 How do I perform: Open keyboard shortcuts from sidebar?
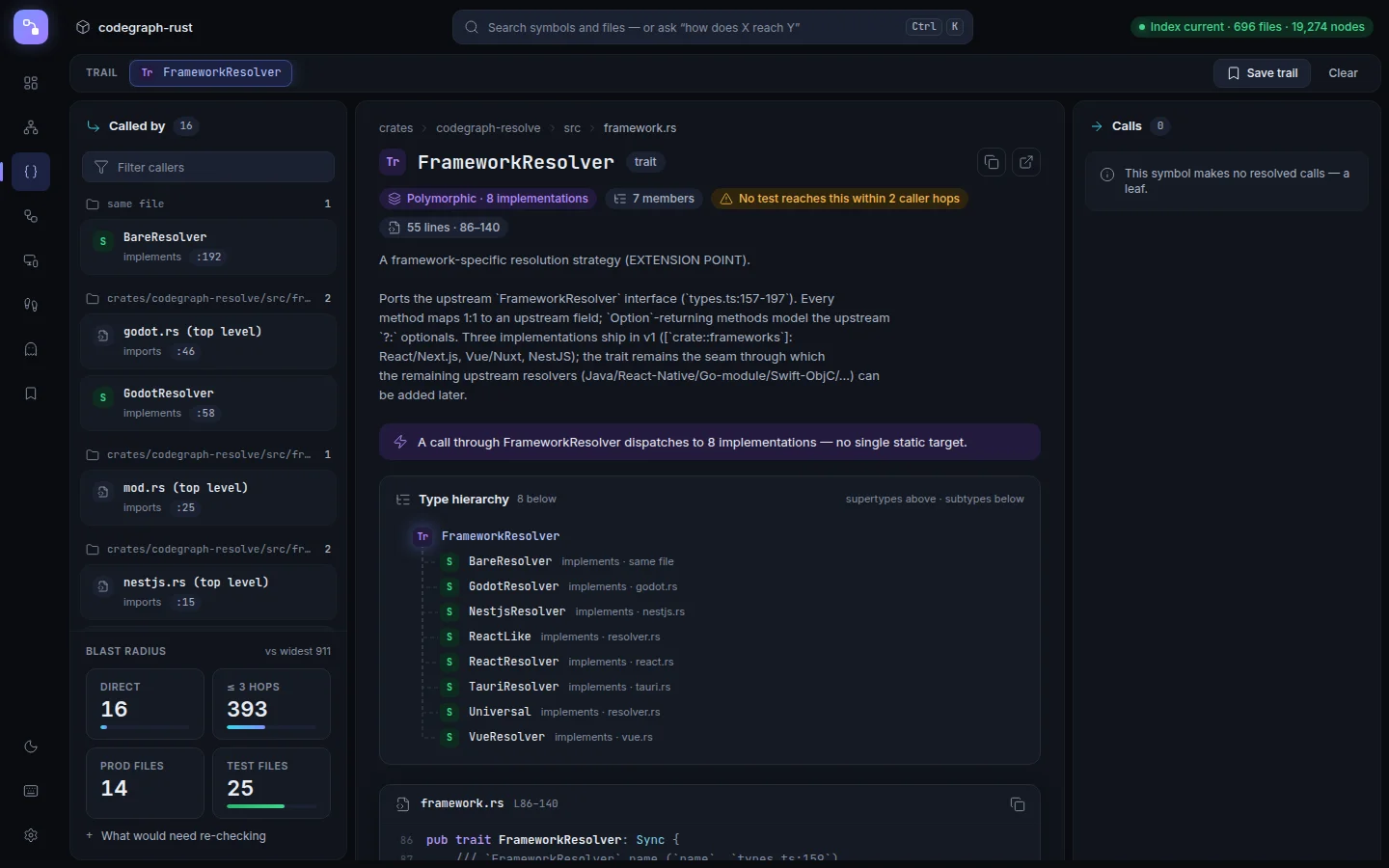pos(31,791)
